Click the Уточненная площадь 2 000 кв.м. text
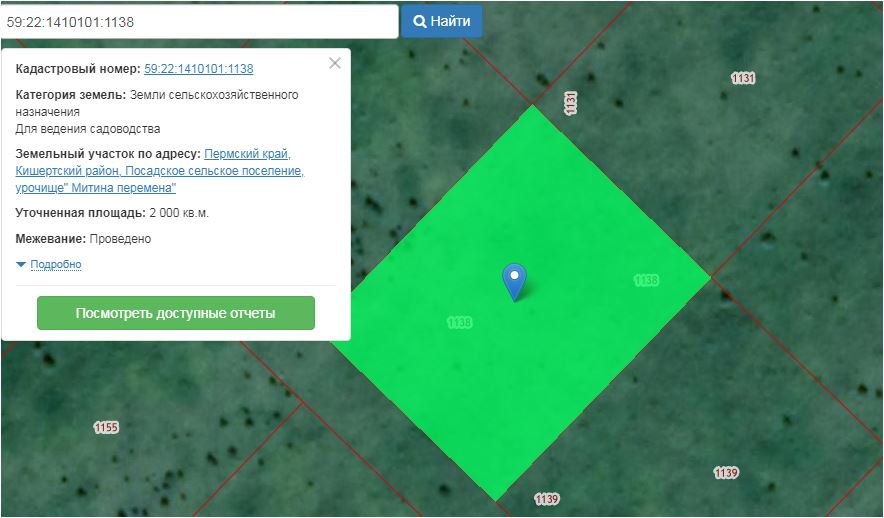Viewport: 884px width, 518px height. (112, 213)
